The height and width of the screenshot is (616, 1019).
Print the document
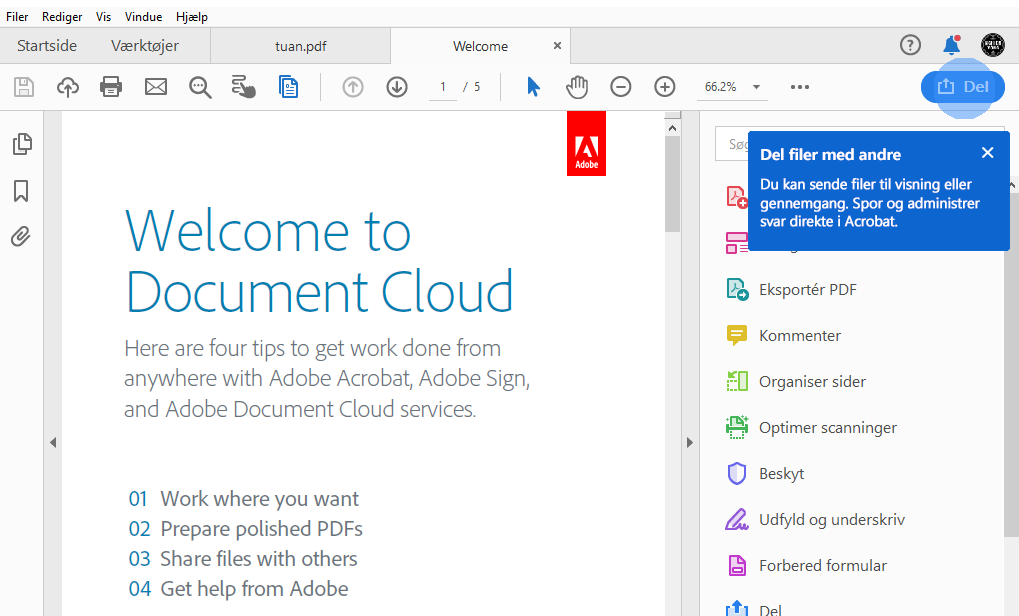(111, 87)
